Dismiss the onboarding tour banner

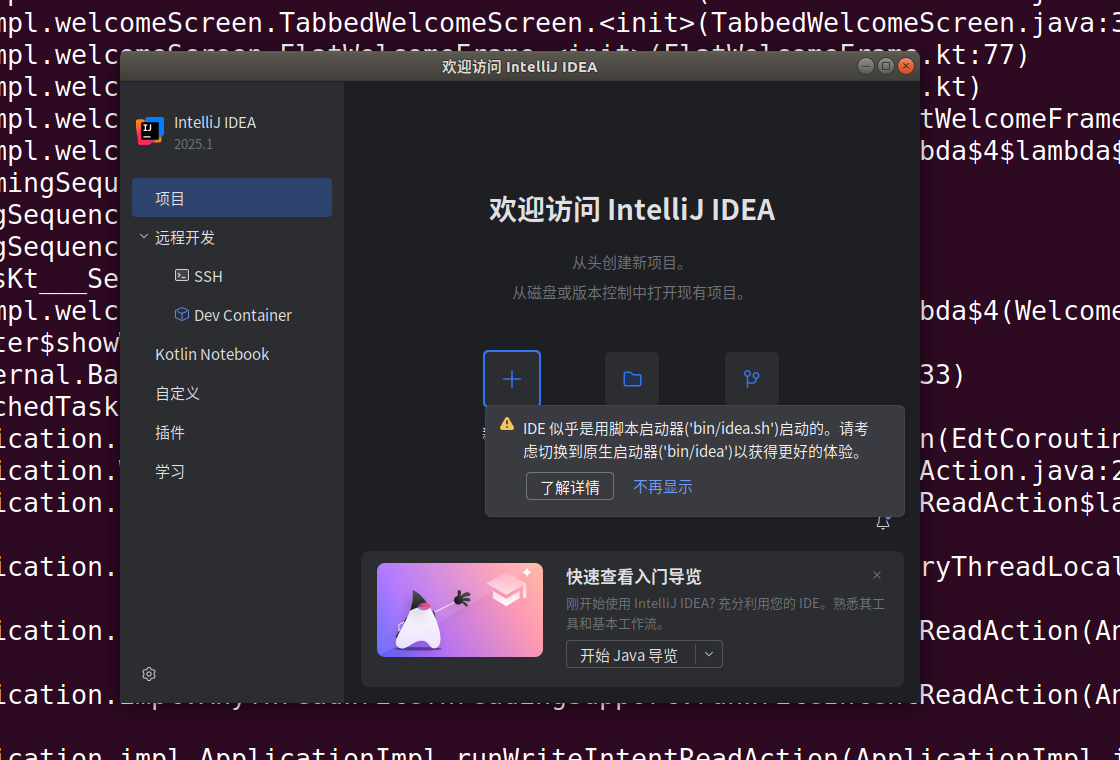pyautogui.click(x=877, y=575)
